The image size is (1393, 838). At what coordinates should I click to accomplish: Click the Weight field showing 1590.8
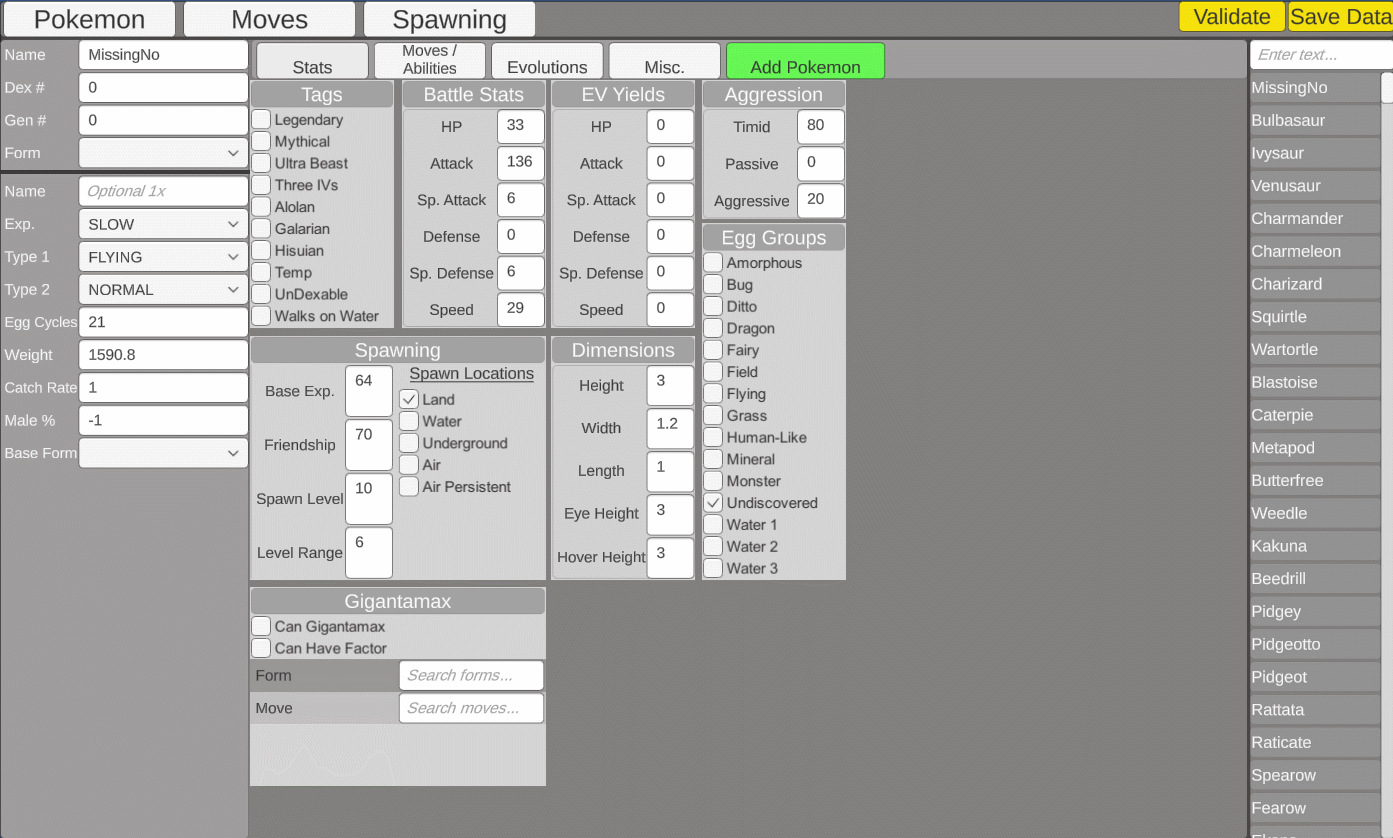(163, 355)
